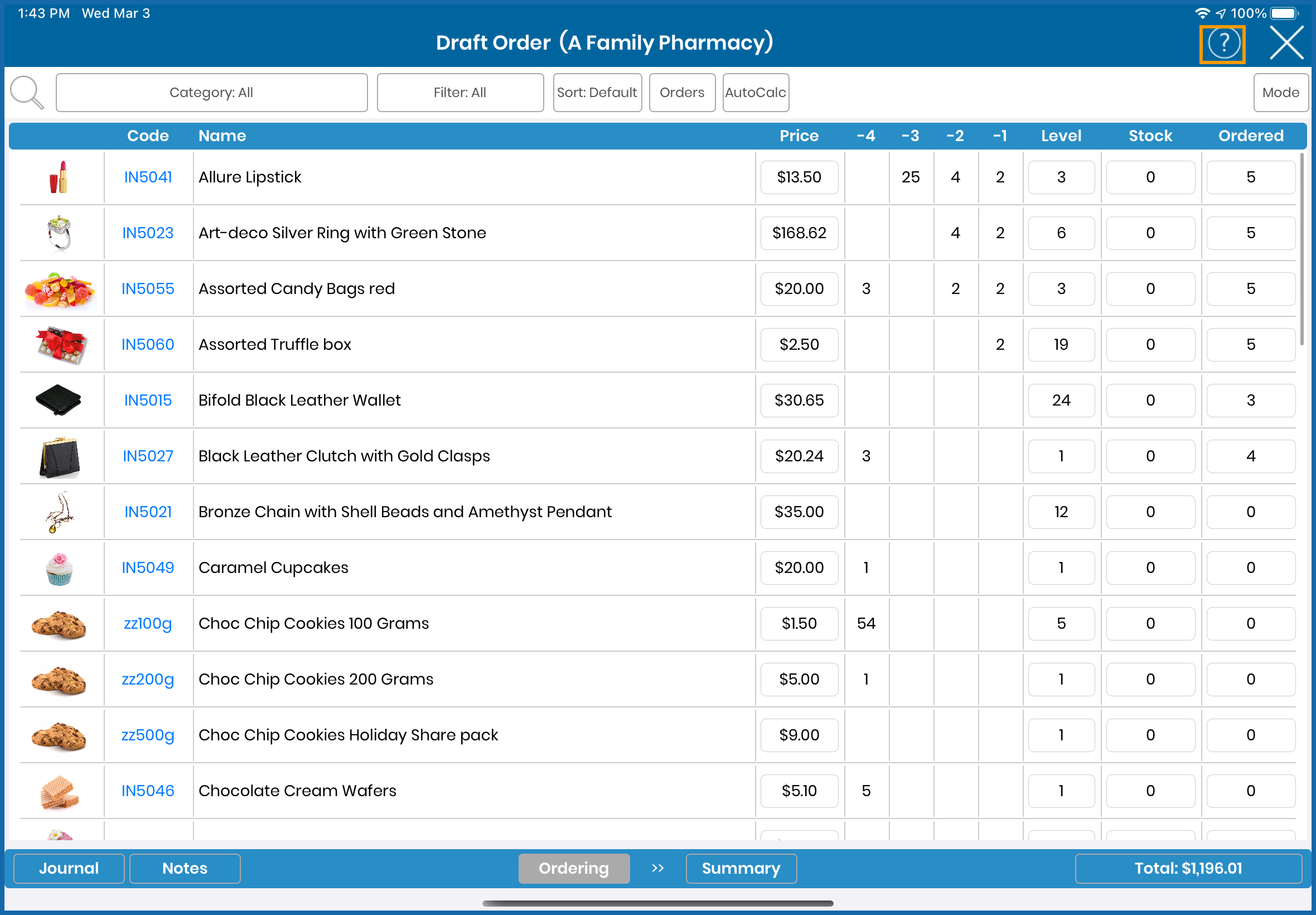
Task: Tap the Bifold Black Leather Wallet image
Action: [59, 400]
